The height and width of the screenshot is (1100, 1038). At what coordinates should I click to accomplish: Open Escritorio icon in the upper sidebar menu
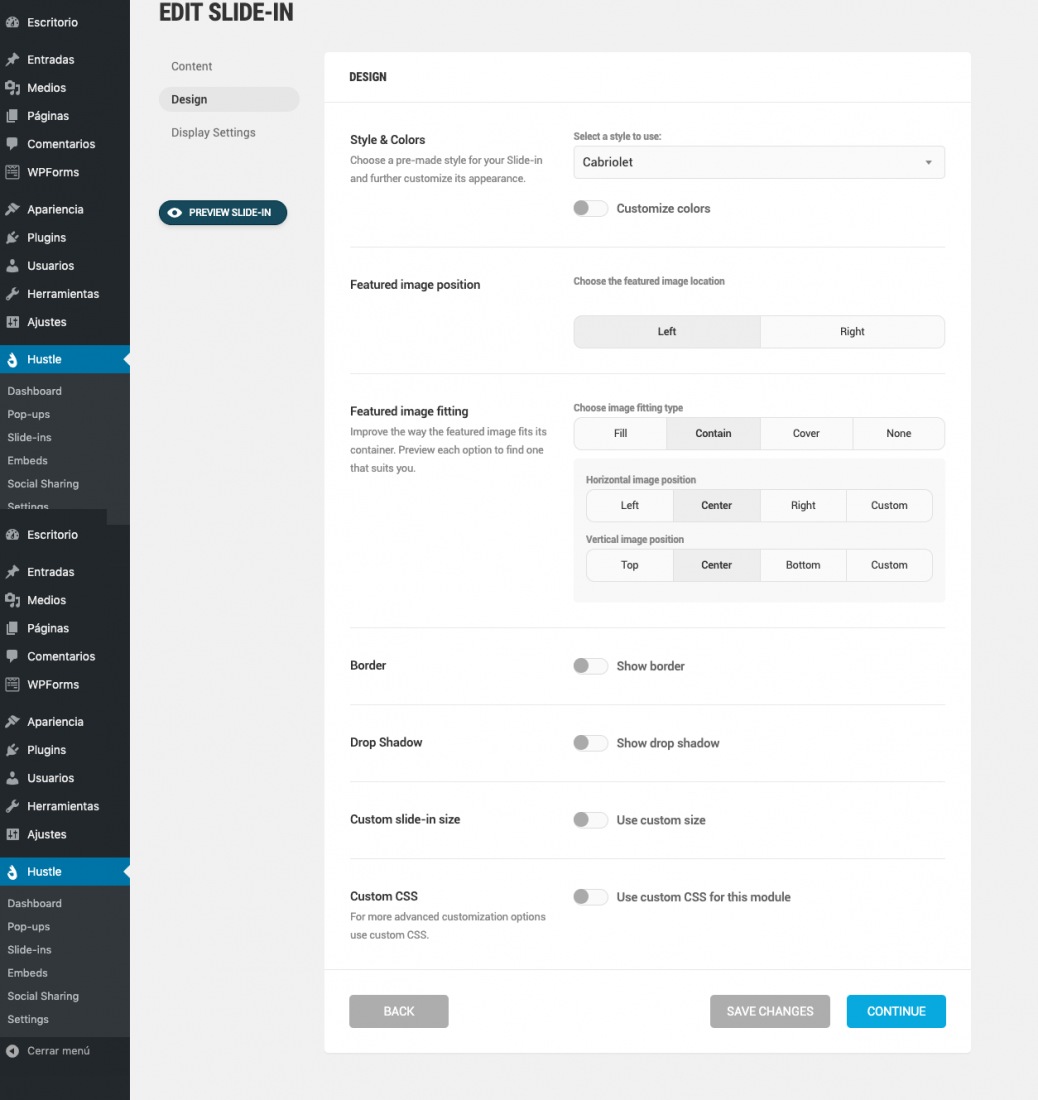point(12,22)
